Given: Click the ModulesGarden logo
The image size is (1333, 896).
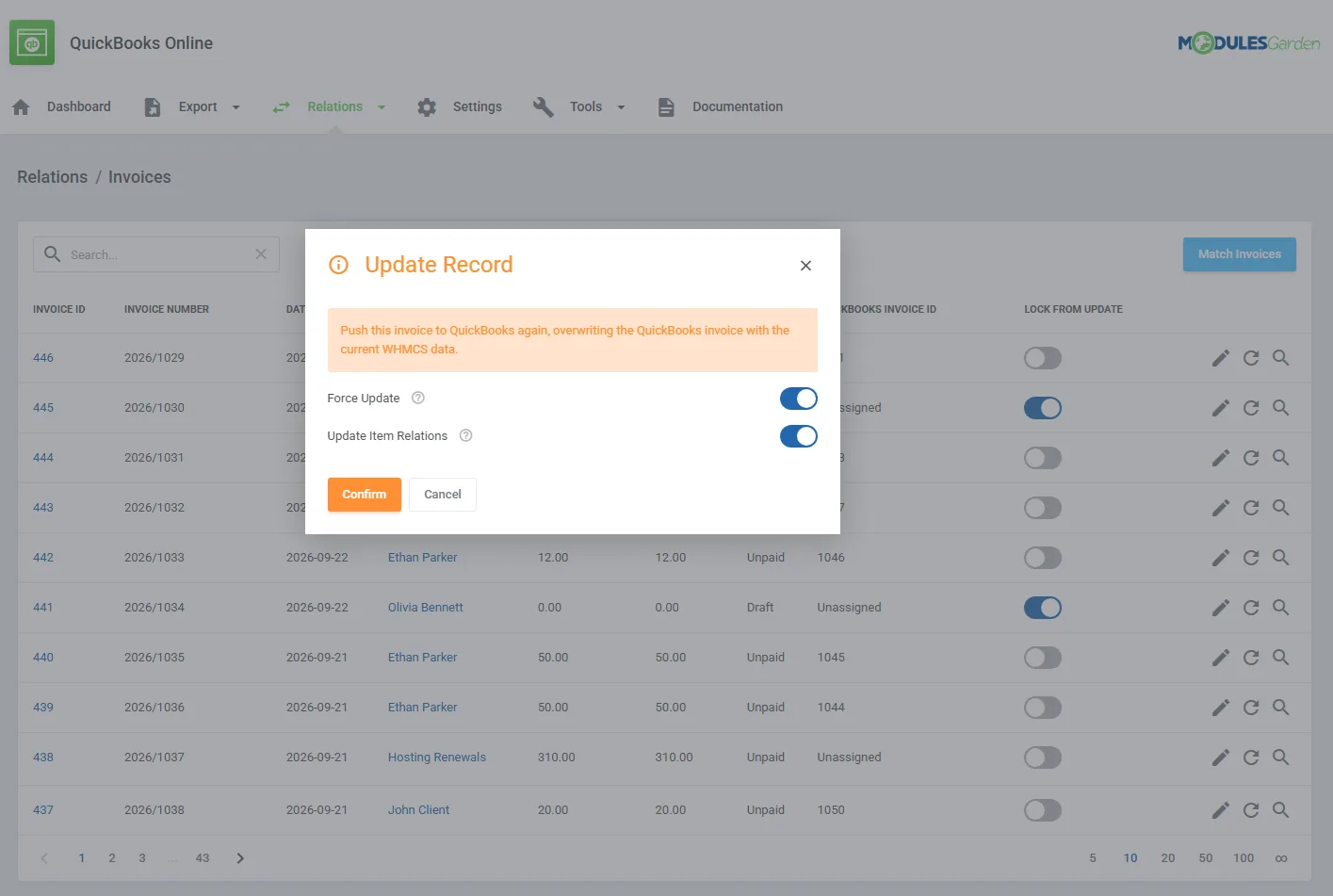Looking at the screenshot, I should click(1248, 42).
